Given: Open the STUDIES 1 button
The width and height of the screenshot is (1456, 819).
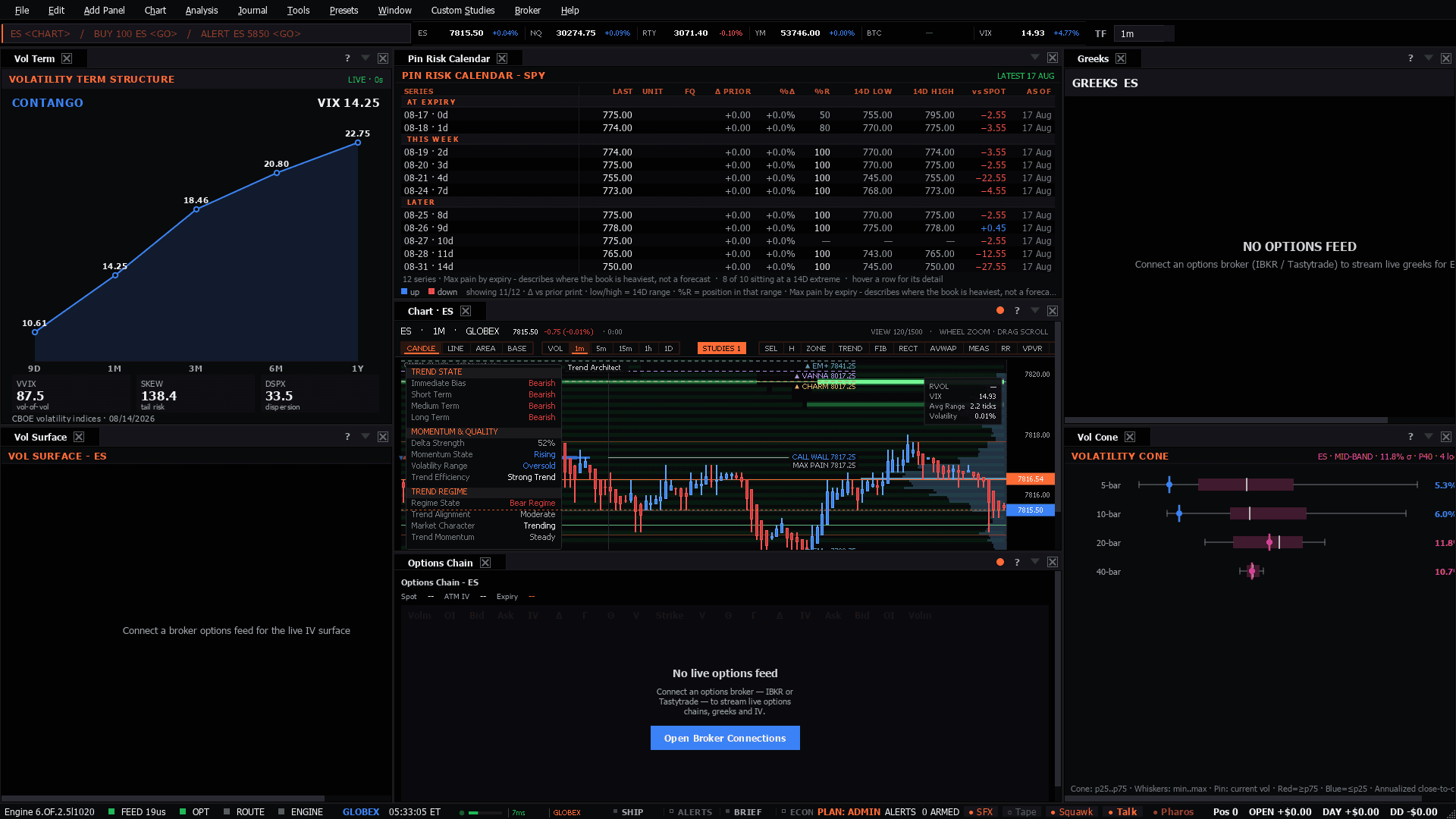Looking at the screenshot, I should [721, 349].
